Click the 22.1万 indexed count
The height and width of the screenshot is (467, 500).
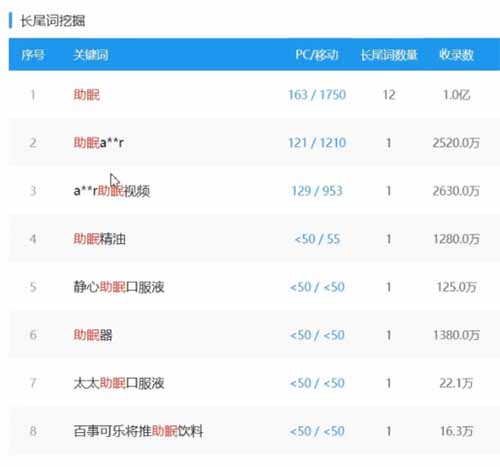point(456,383)
